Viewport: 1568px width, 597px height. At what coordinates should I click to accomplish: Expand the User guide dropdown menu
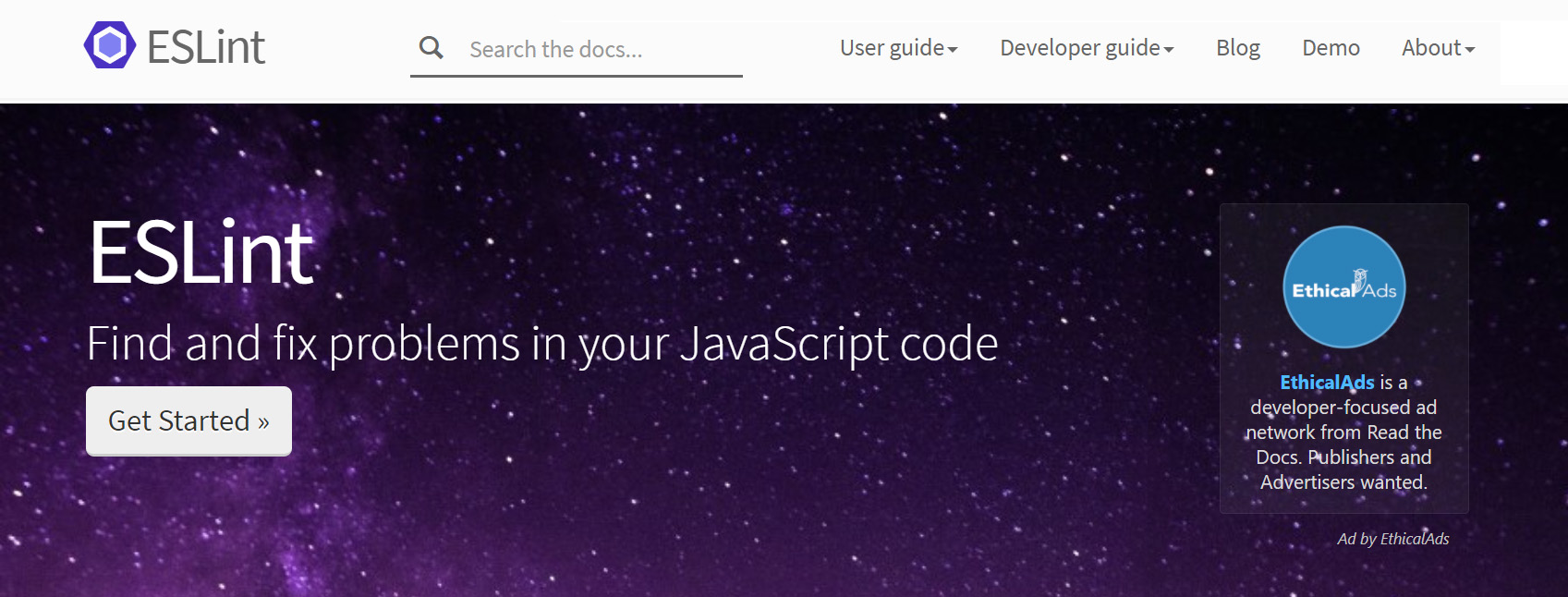(898, 48)
